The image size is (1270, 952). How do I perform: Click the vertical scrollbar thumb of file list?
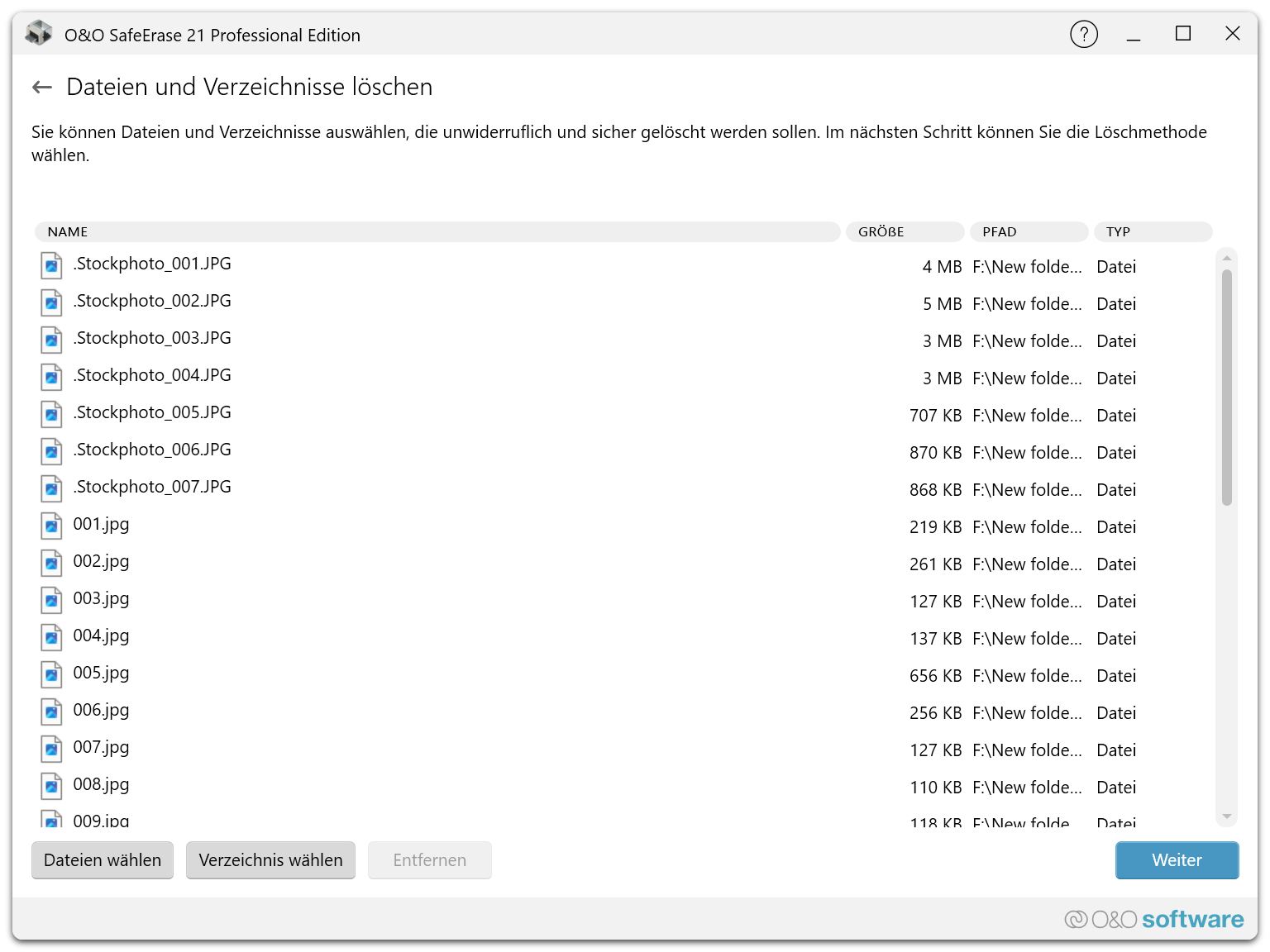tap(1227, 387)
